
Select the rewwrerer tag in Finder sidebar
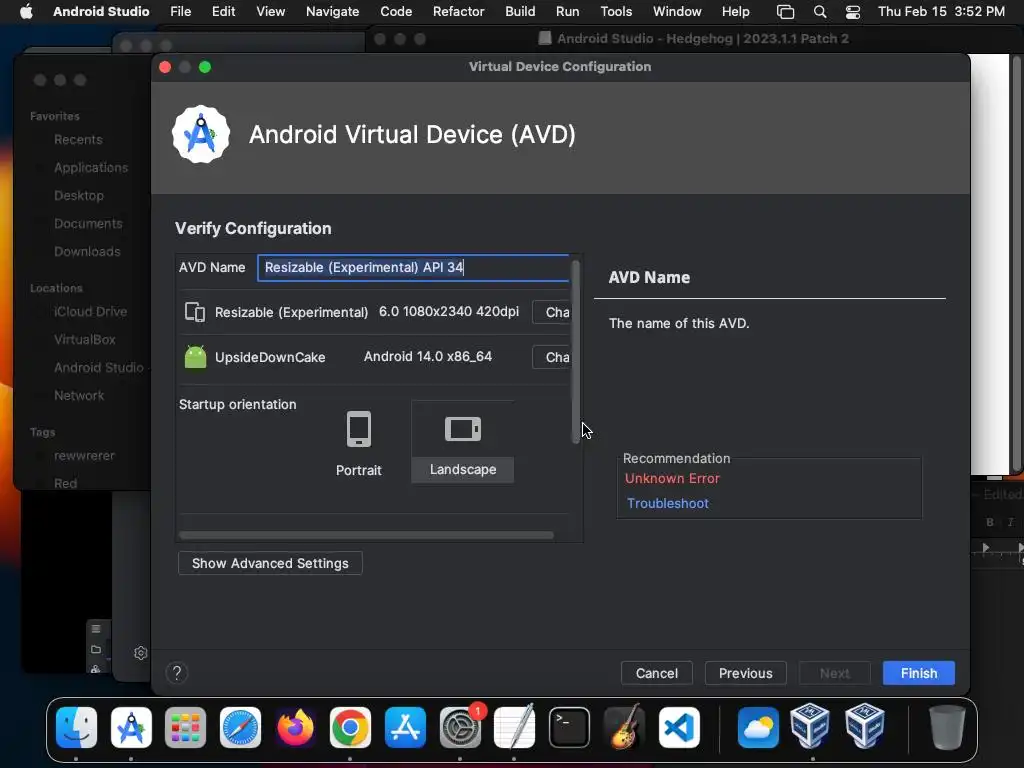click(84, 455)
